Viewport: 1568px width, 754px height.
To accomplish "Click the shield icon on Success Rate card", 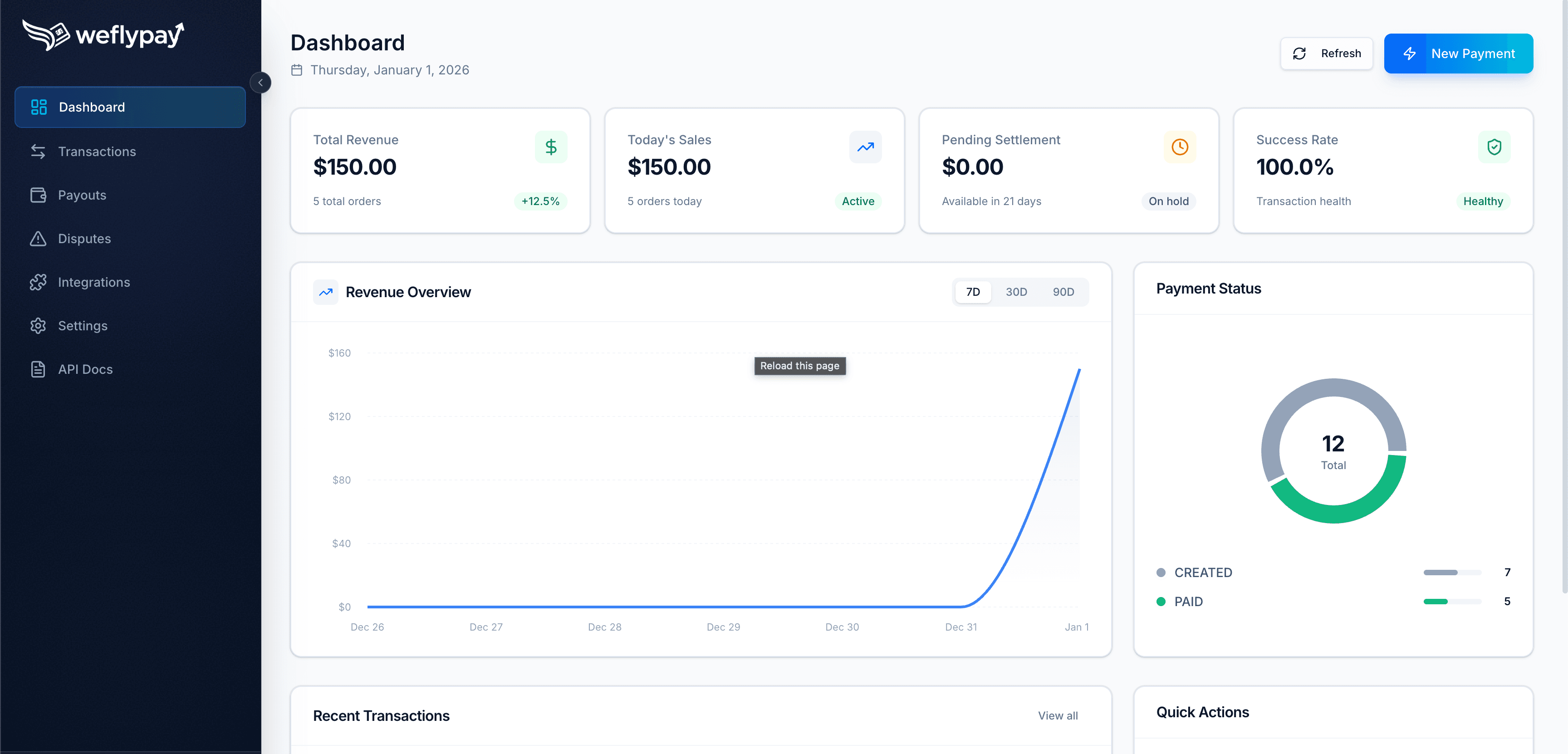I will 1495,147.
